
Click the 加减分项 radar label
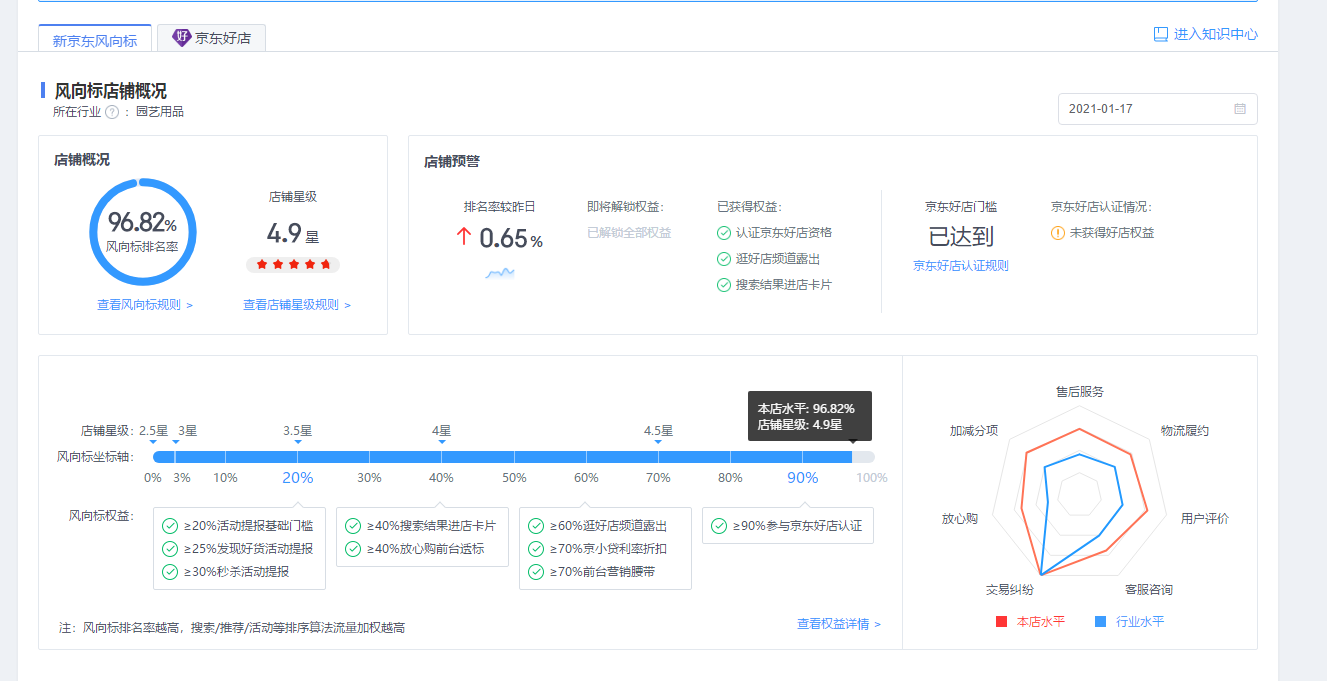974,431
